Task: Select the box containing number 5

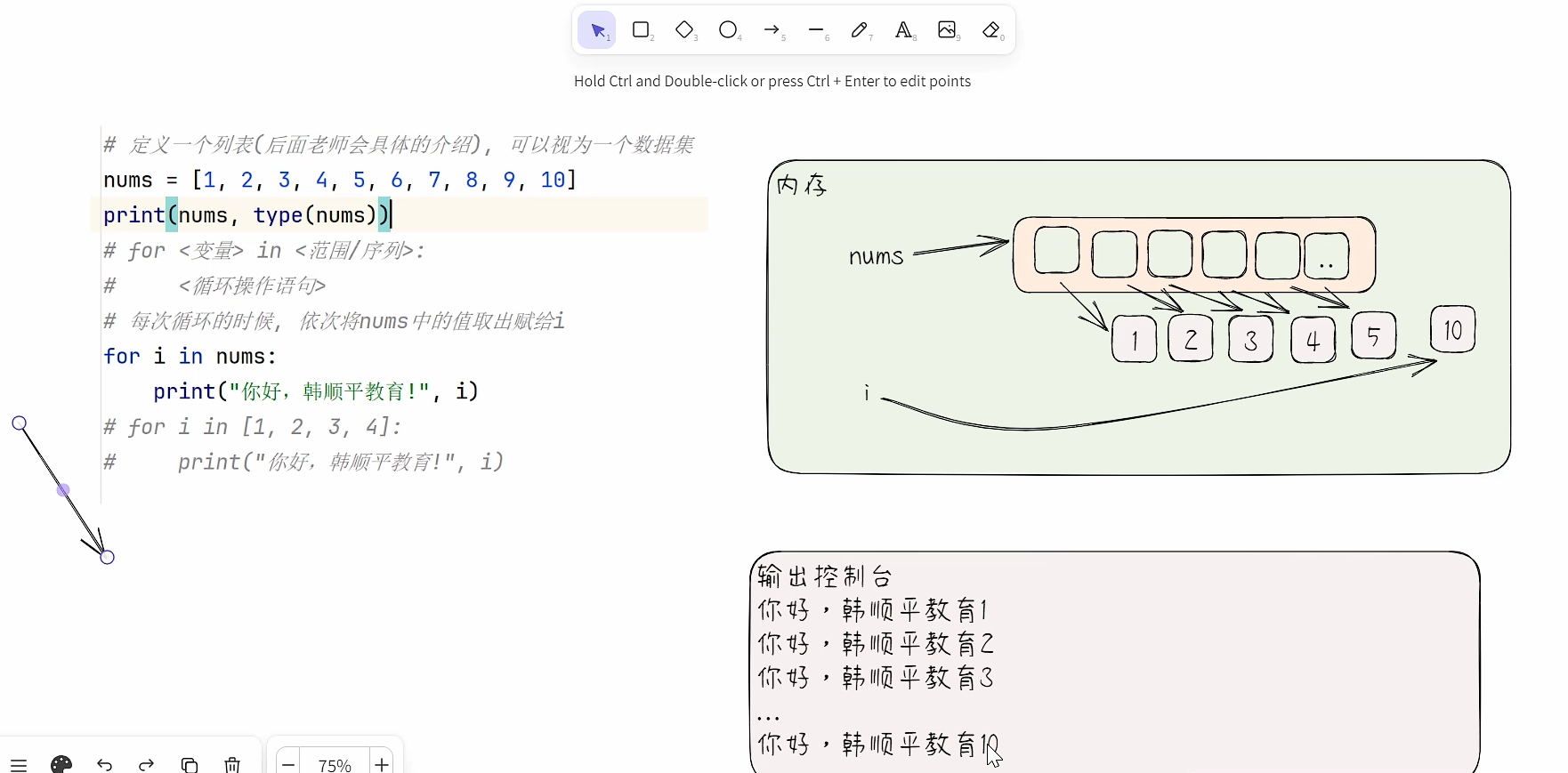Action: [1373, 335]
